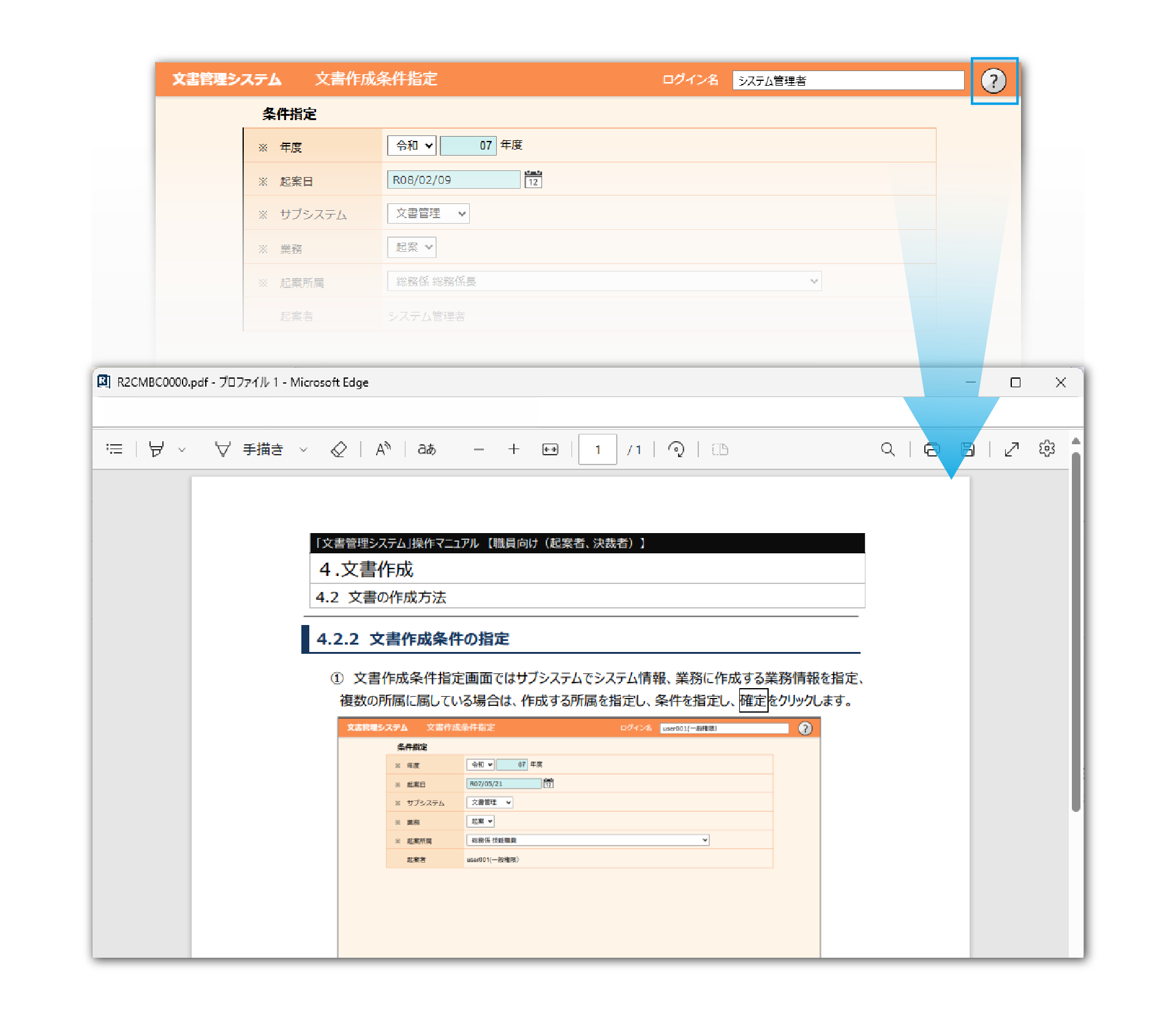Click the page view icon
This screenshot has height=1019, width=1176.
tap(720, 449)
